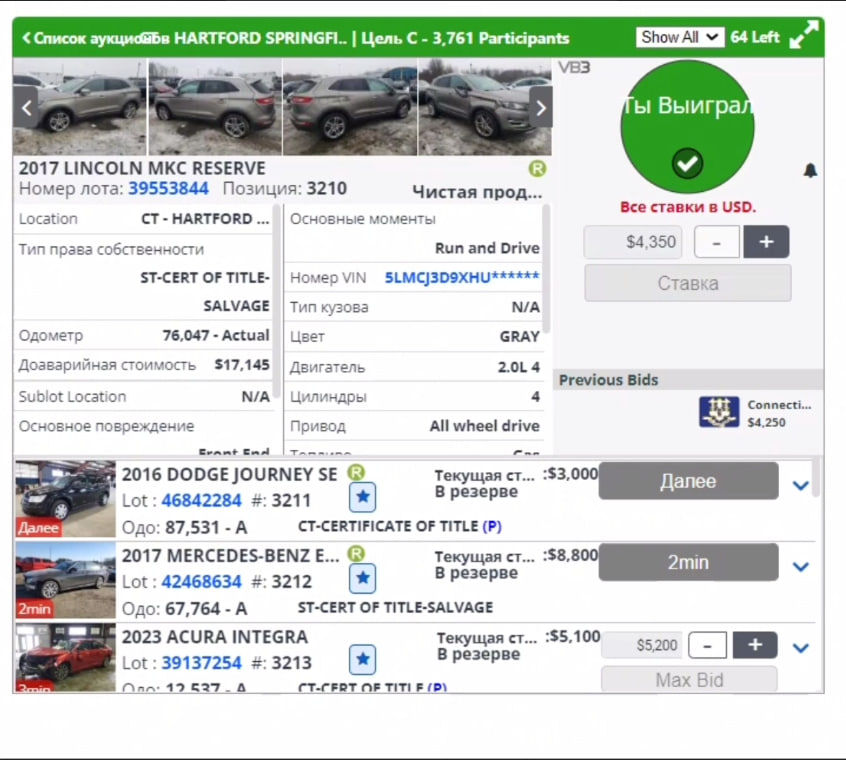Click the Чистая прод... sale status text

point(477,191)
